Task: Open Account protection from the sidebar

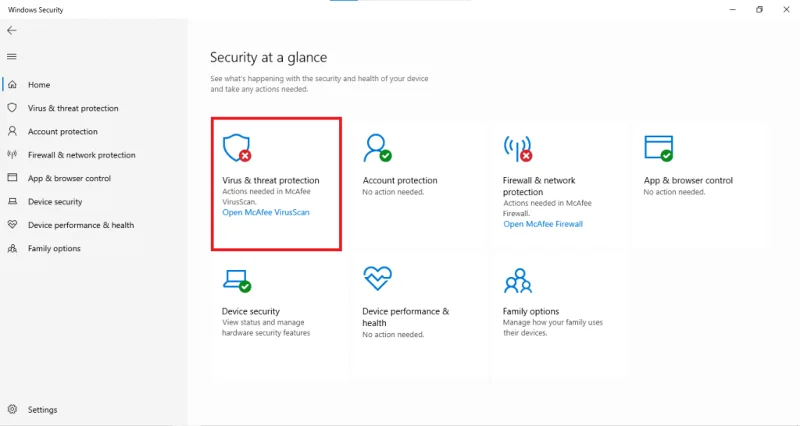Action: 63,132
